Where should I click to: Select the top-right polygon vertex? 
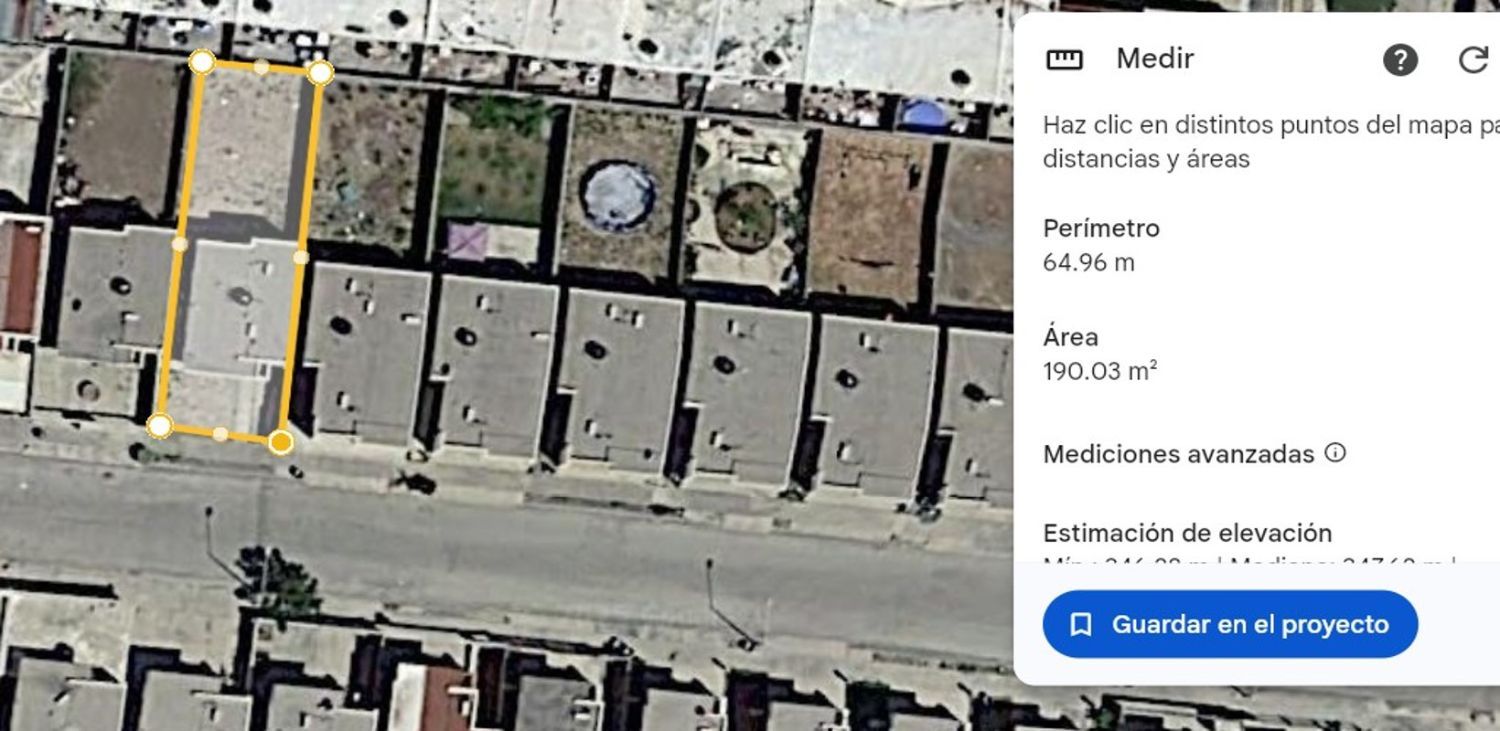(320, 72)
